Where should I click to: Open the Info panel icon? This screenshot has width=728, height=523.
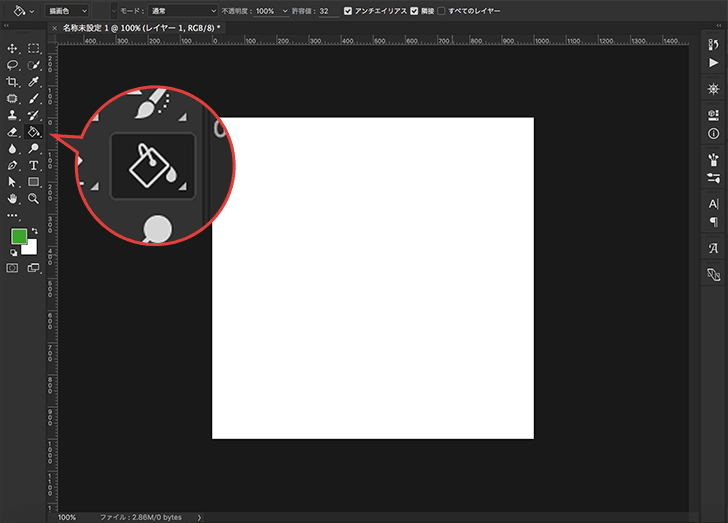(x=714, y=134)
